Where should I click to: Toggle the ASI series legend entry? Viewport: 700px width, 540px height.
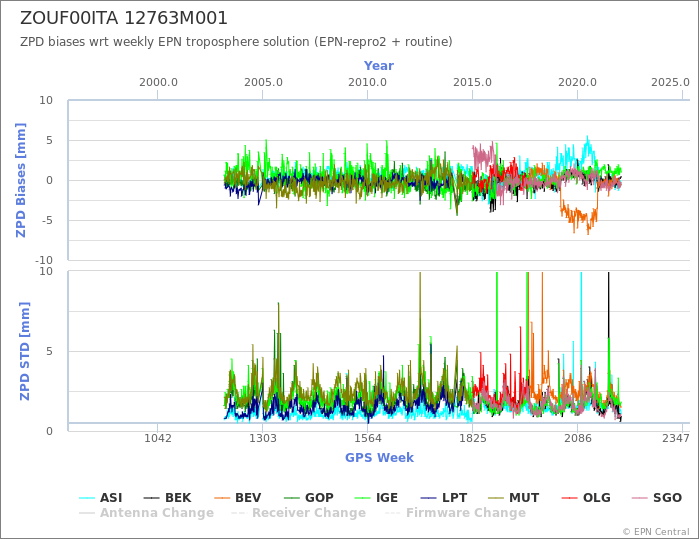point(100,498)
